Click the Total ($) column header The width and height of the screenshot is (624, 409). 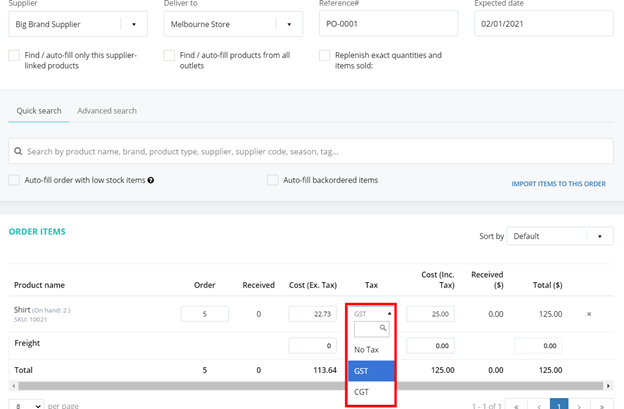[548, 285]
